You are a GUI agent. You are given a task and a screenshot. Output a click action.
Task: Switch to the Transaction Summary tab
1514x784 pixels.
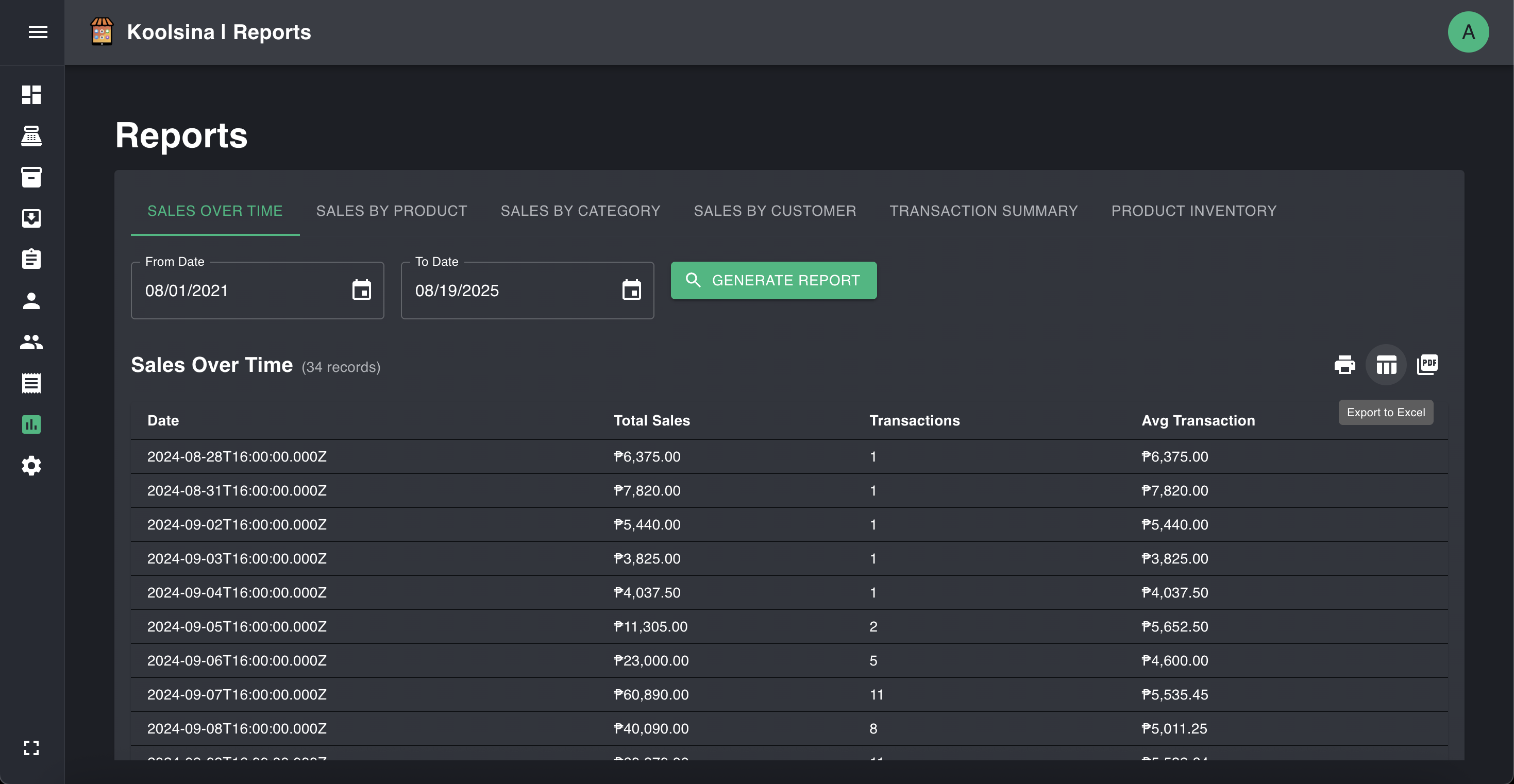[x=983, y=210]
